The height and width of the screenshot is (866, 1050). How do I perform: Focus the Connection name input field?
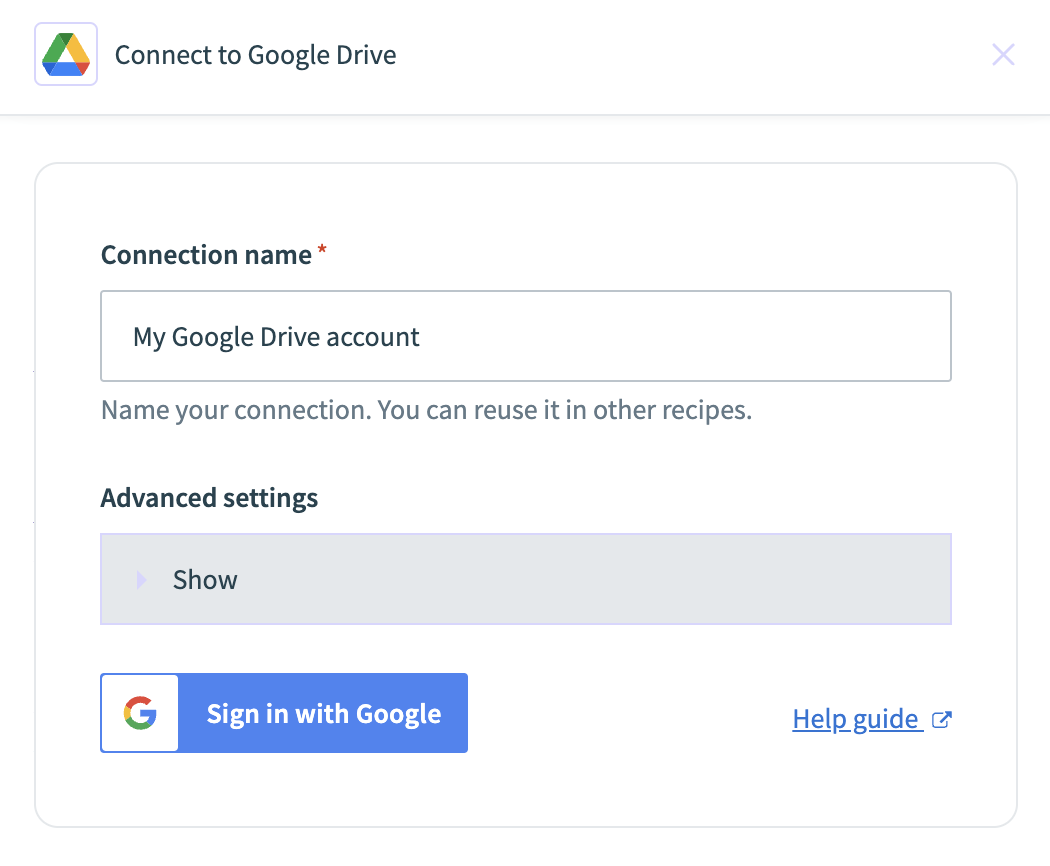pos(526,336)
